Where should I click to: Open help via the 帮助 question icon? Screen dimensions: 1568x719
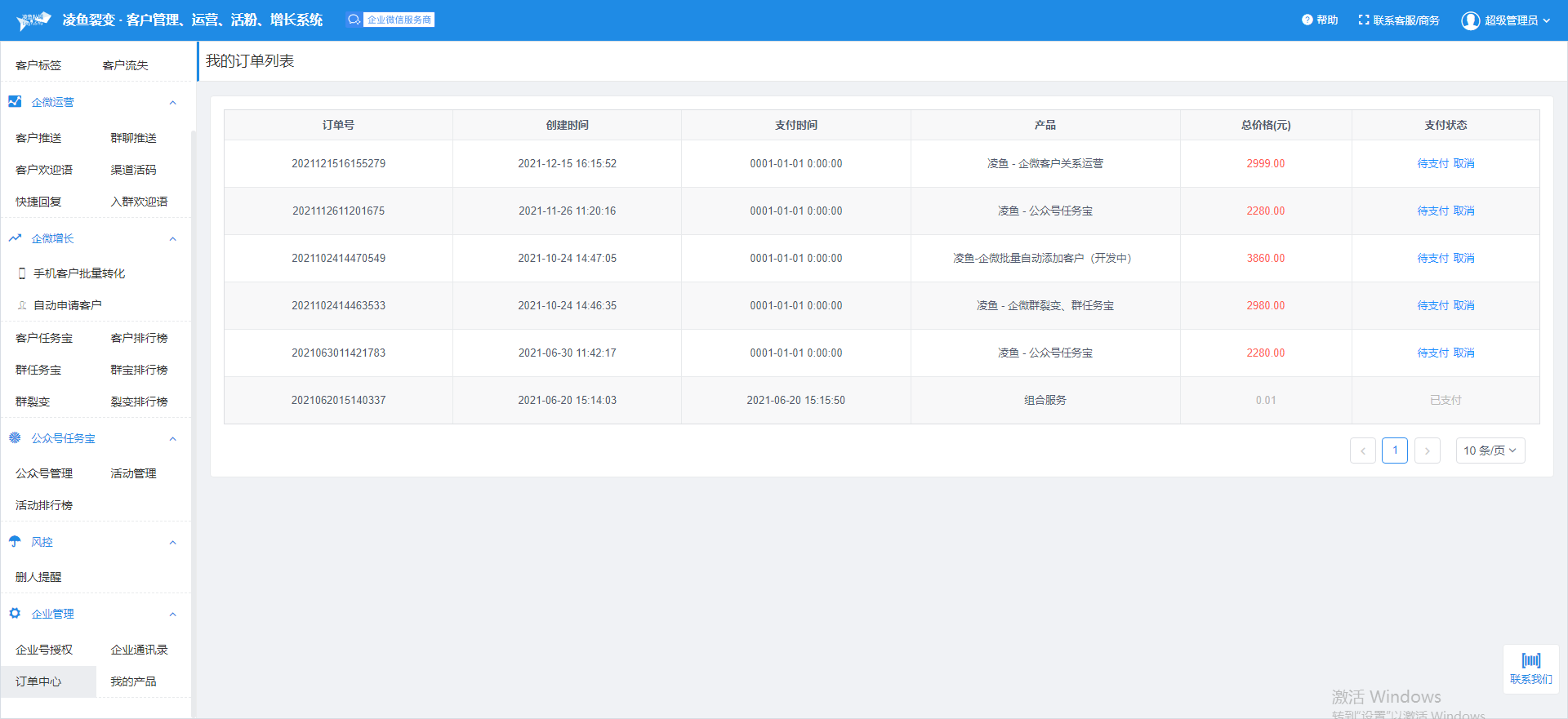pos(1307,20)
